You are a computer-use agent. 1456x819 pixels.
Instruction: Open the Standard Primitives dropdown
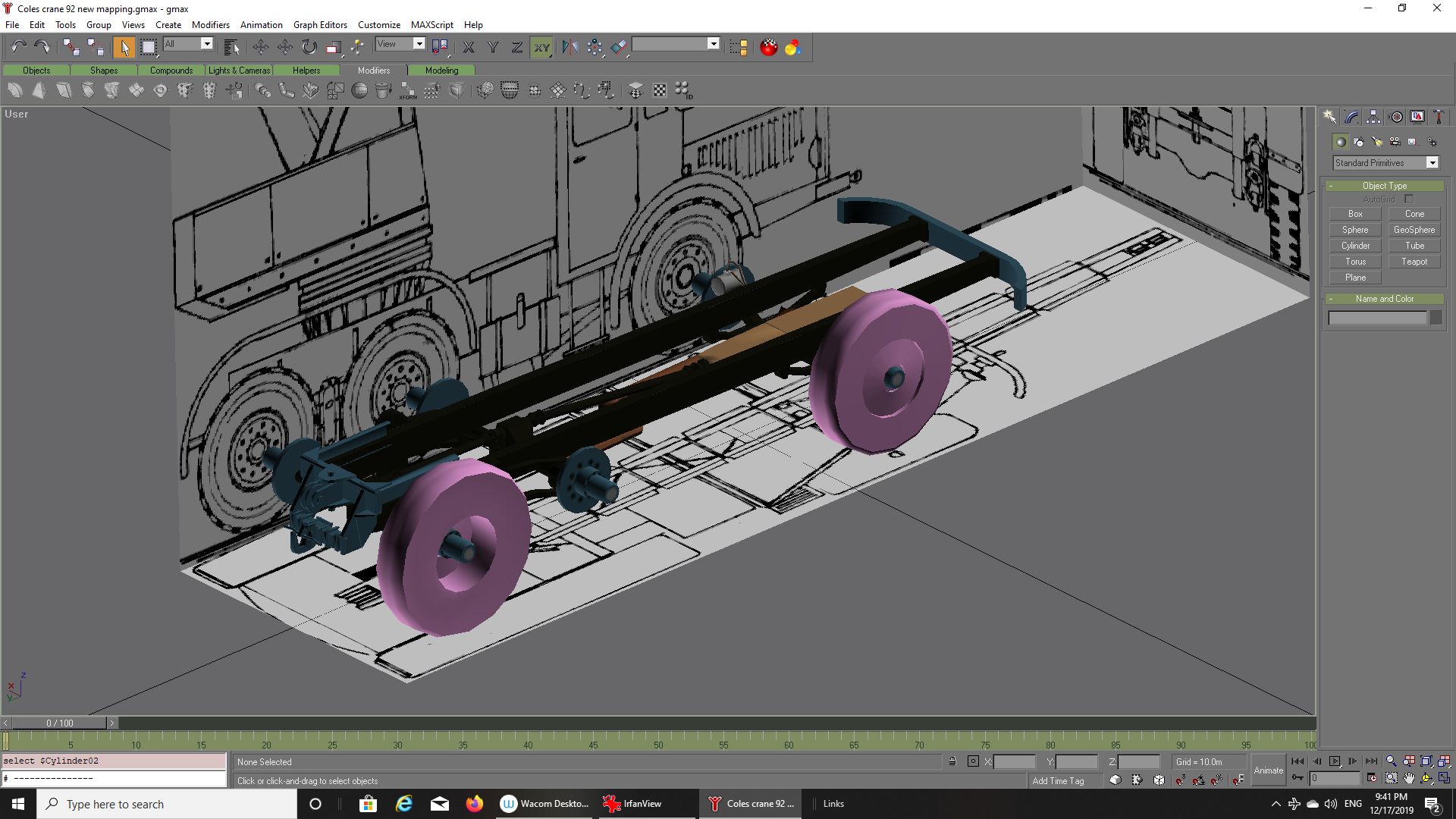click(x=1432, y=163)
